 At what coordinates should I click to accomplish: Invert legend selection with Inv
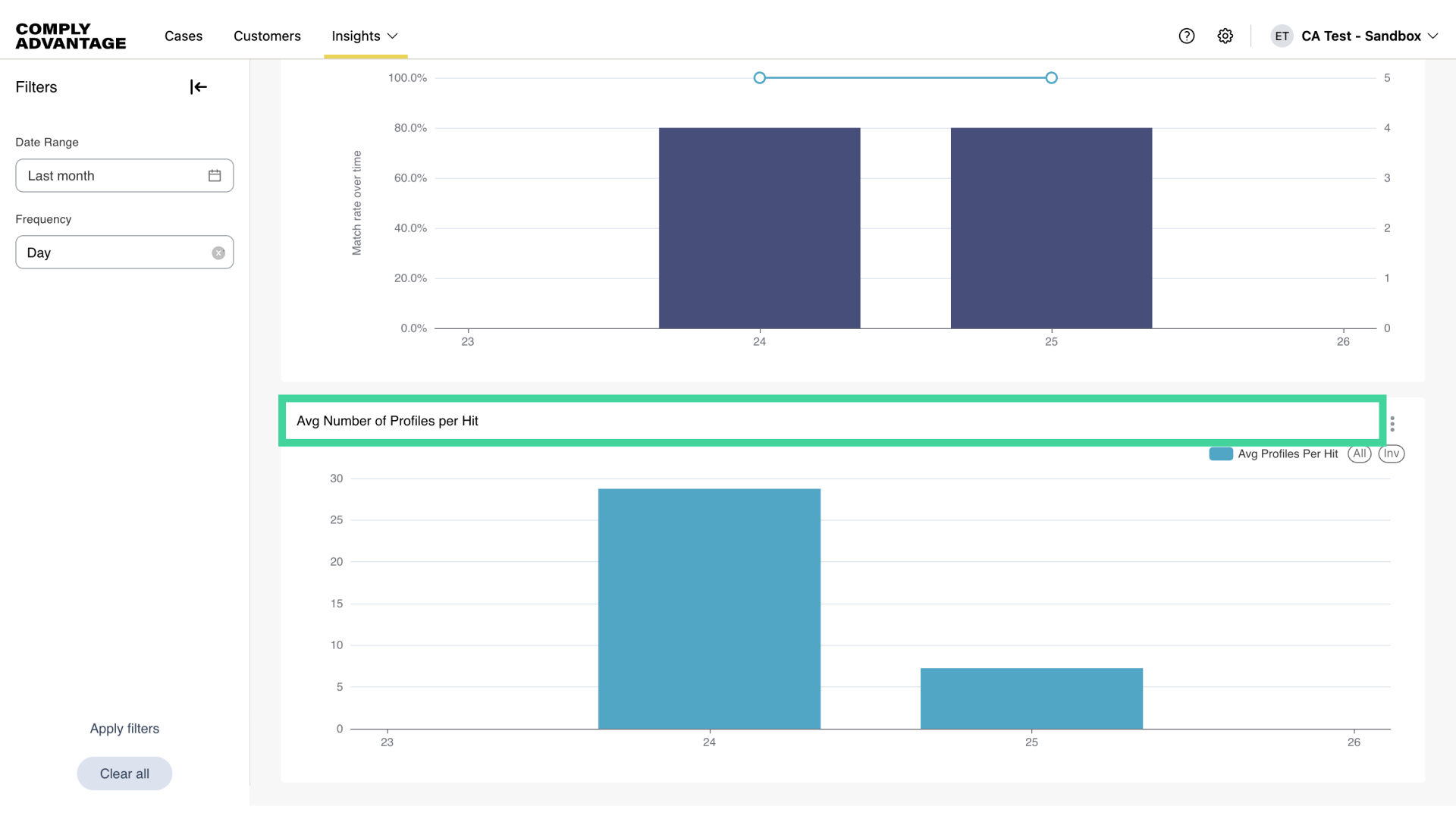1391,453
